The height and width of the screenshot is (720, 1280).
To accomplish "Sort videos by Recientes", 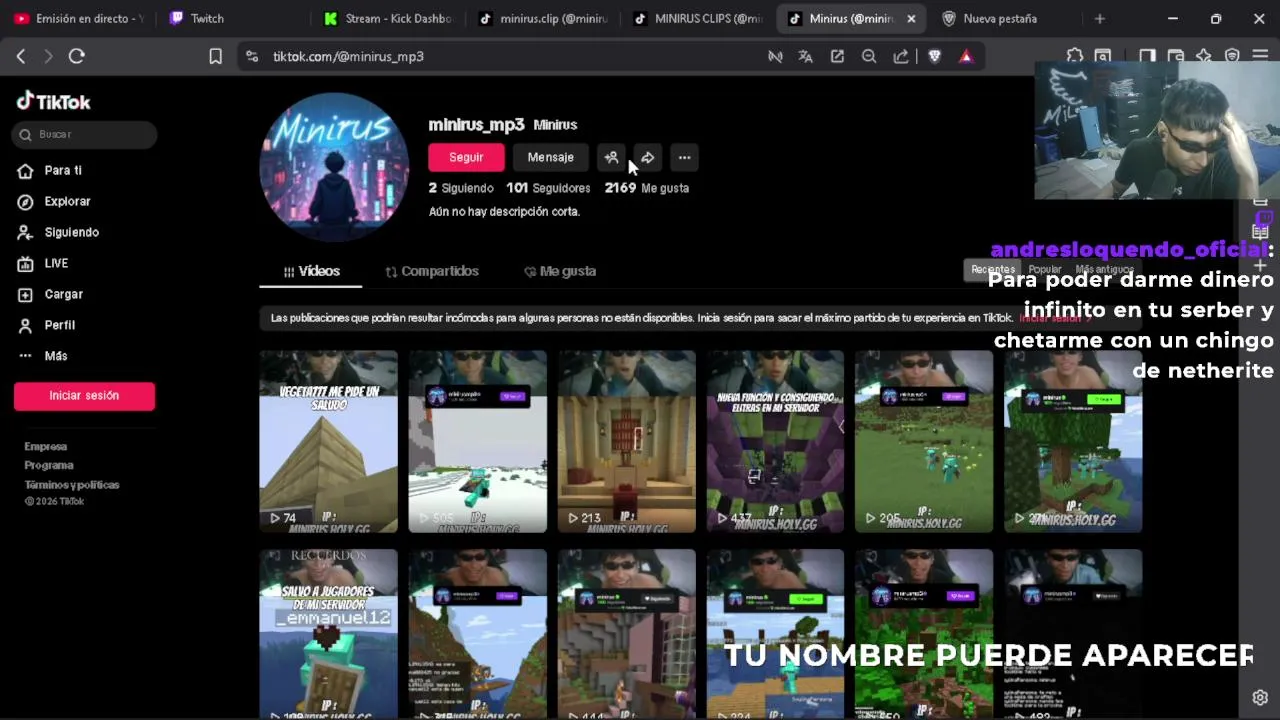I will [993, 270].
